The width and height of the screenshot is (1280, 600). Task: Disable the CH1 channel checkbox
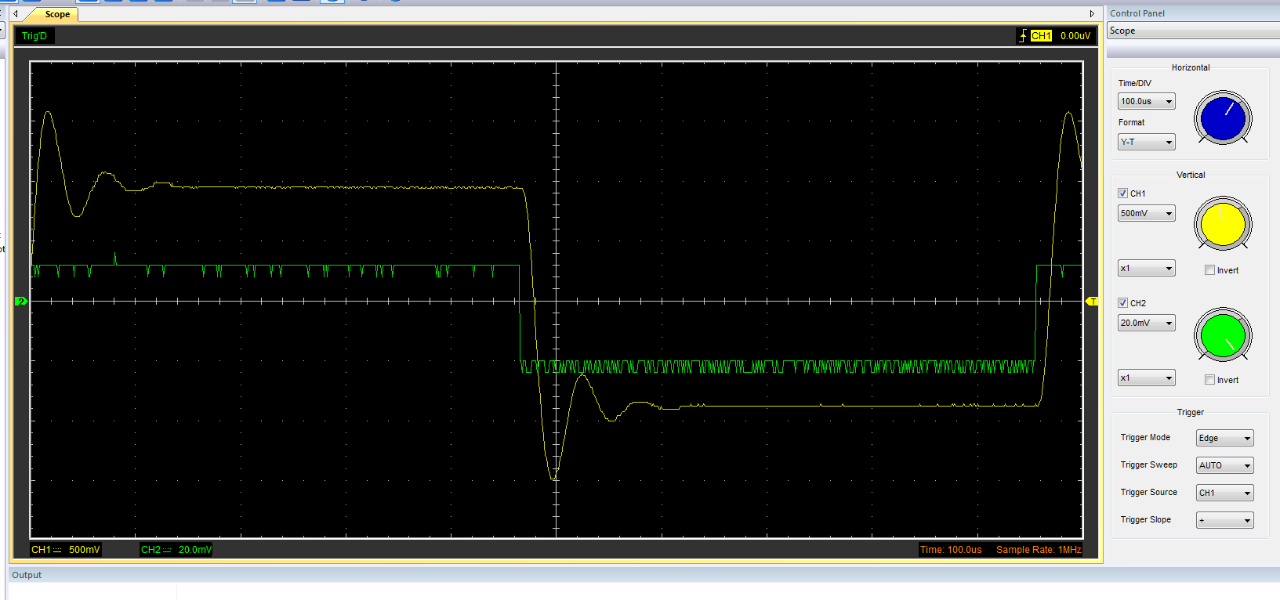coord(1124,193)
